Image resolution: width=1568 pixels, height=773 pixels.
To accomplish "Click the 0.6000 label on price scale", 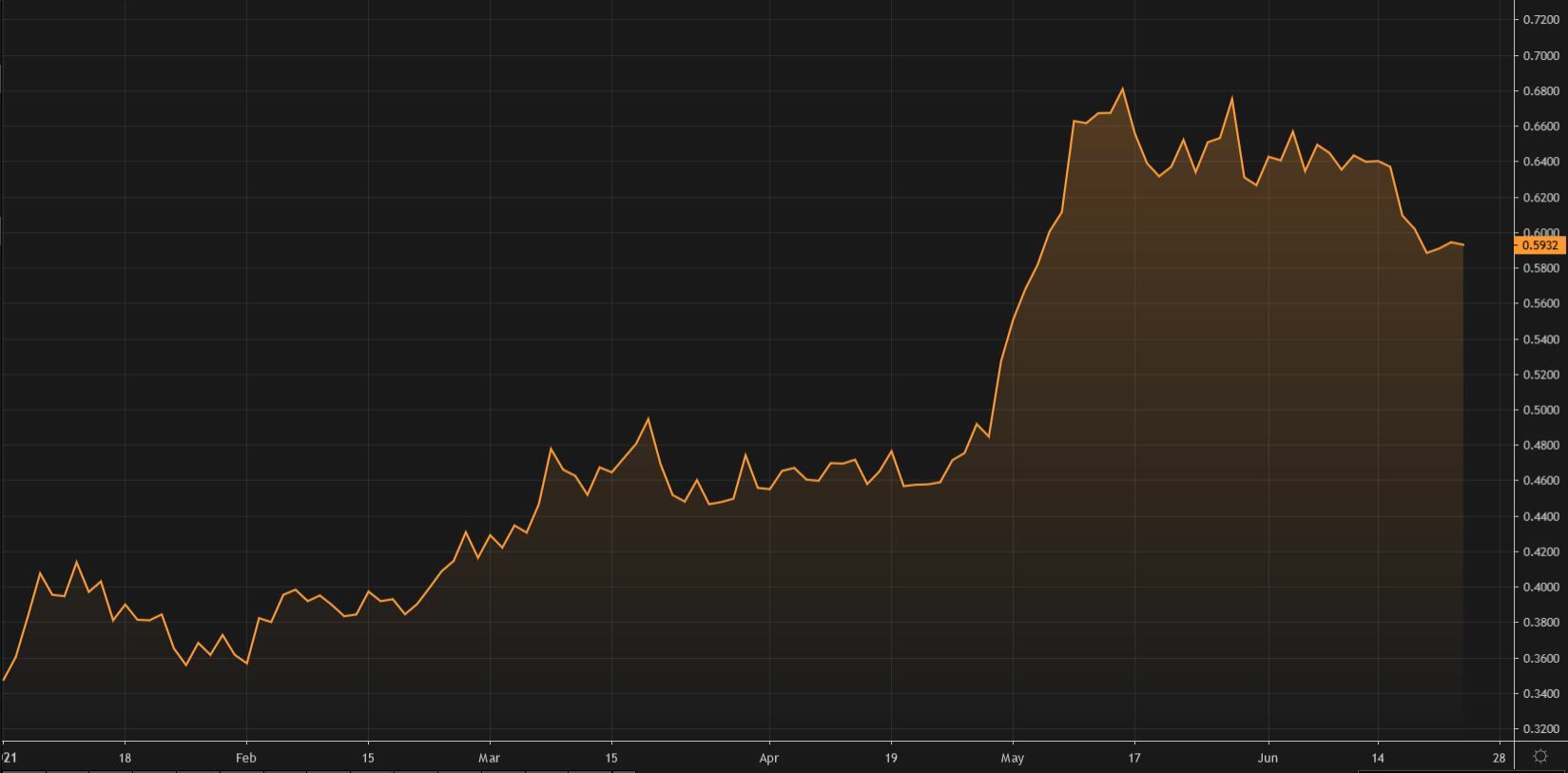I will coord(1539,232).
